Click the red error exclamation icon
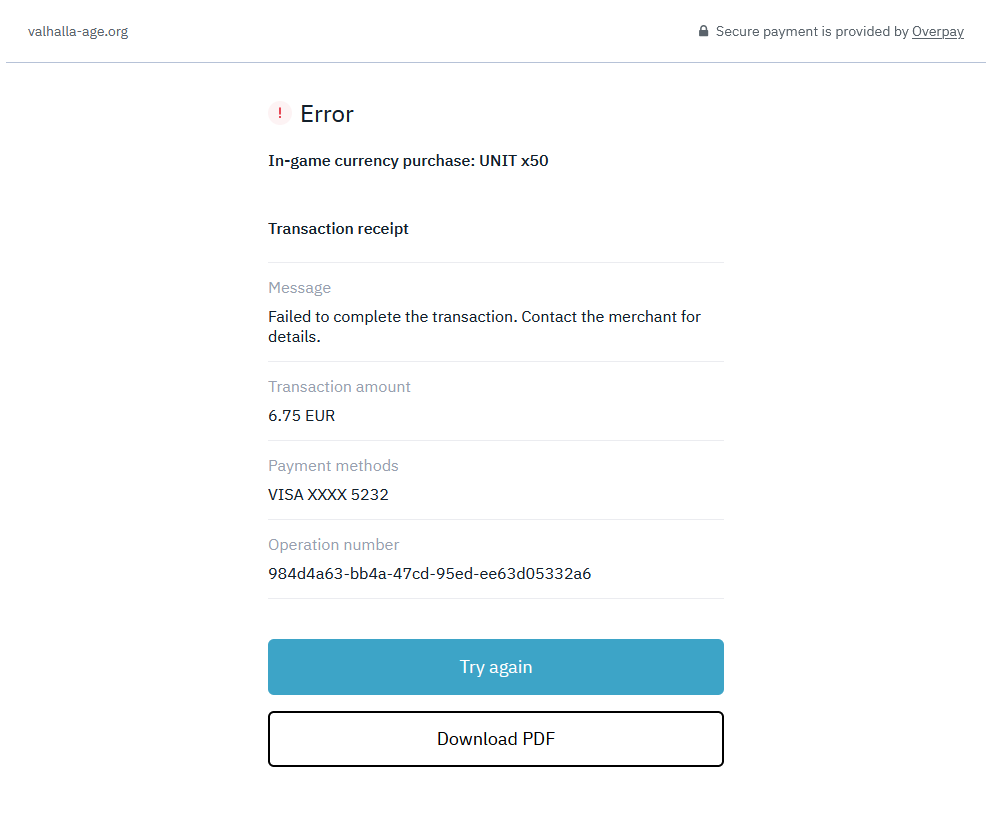This screenshot has width=997, height=823. point(279,113)
